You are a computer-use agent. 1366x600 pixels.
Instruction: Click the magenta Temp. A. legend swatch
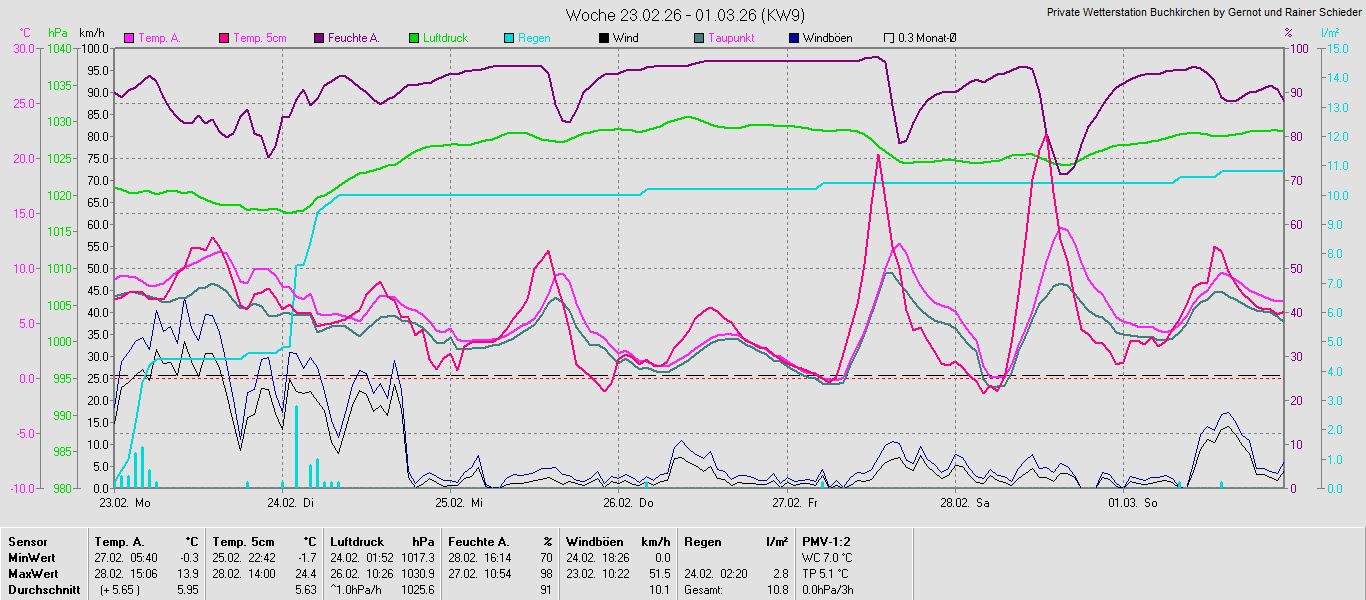pos(129,38)
